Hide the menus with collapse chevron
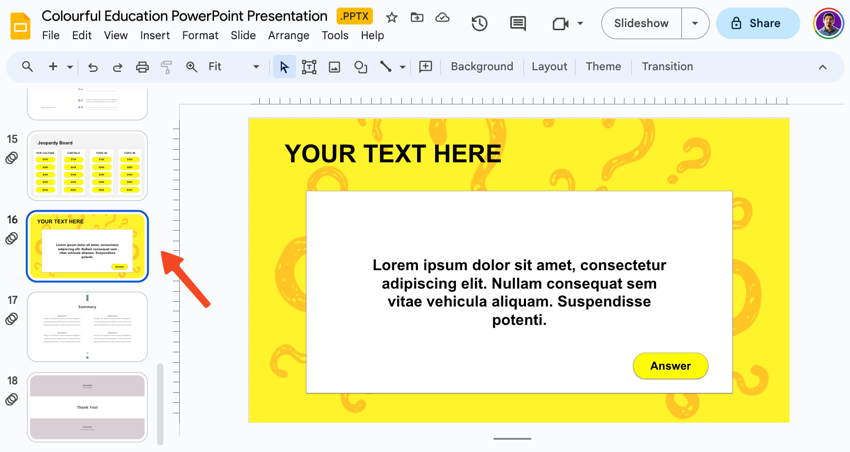The image size is (850, 452). click(822, 67)
